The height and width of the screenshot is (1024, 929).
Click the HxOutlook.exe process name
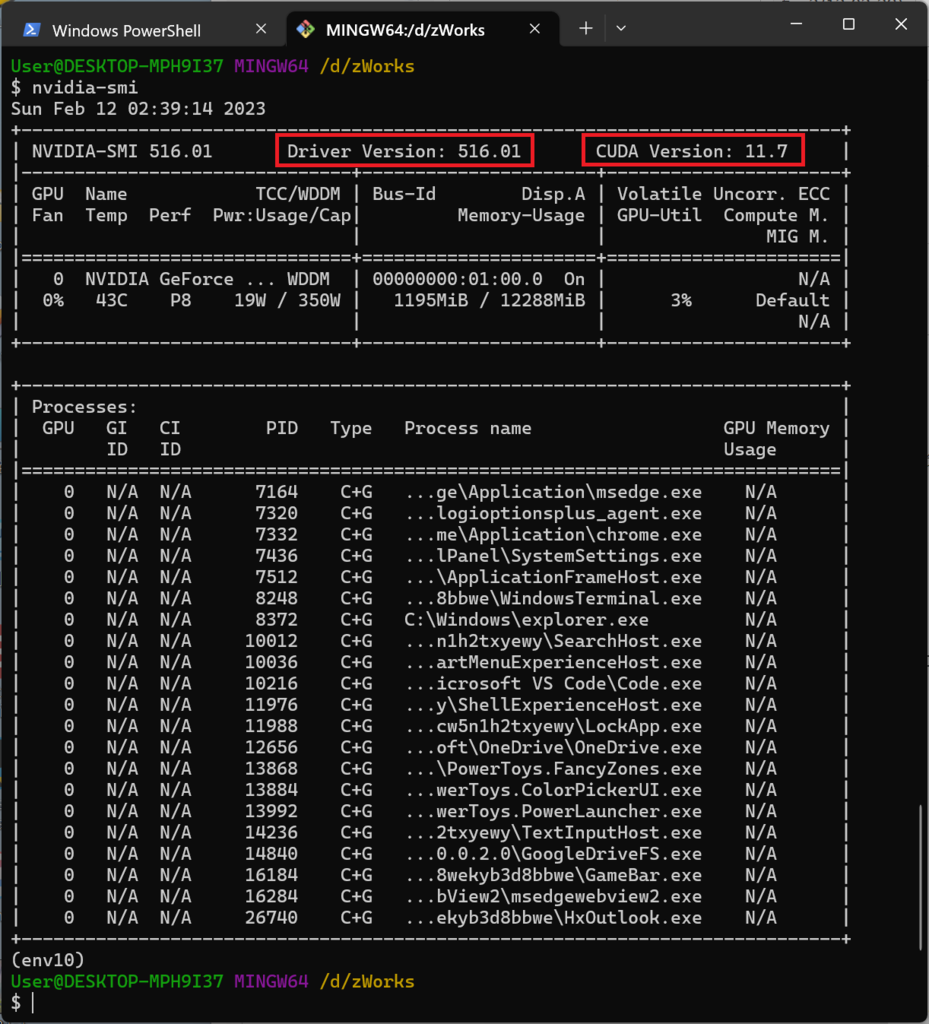pos(554,918)
